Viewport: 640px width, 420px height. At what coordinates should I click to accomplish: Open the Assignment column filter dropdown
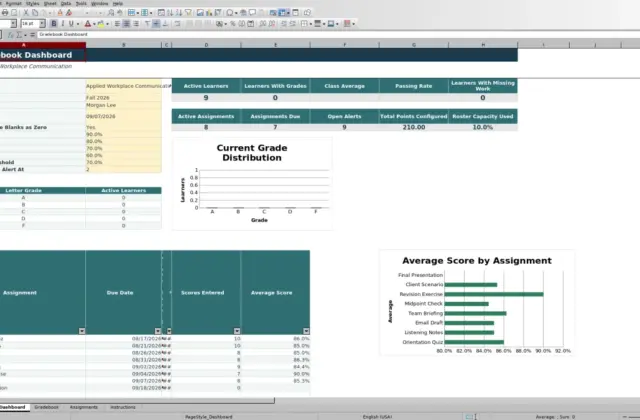(82, 331)
